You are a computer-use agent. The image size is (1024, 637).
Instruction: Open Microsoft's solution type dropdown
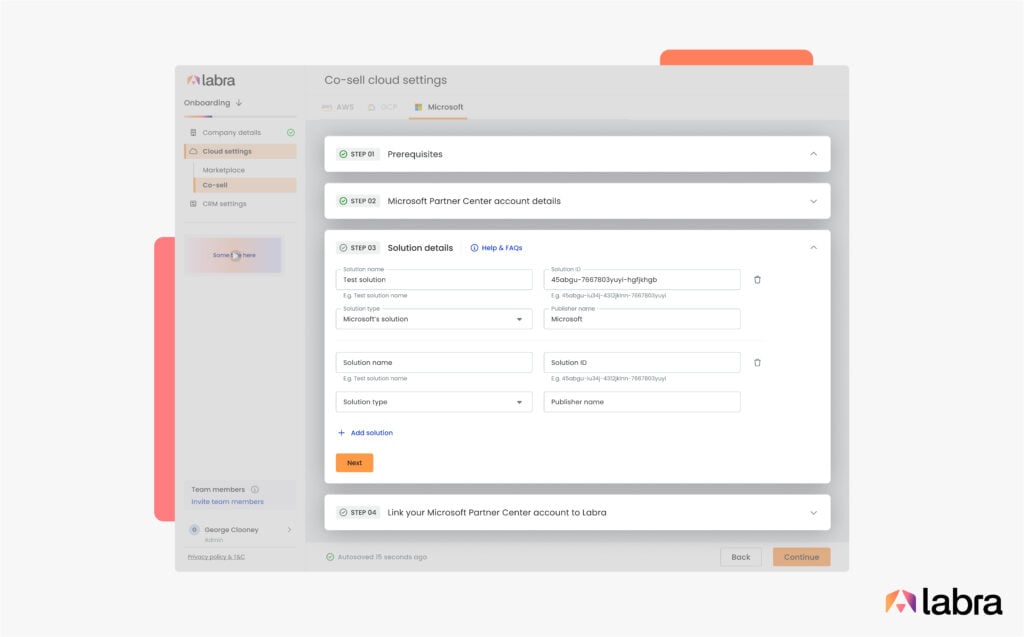[x=434, y=319]
